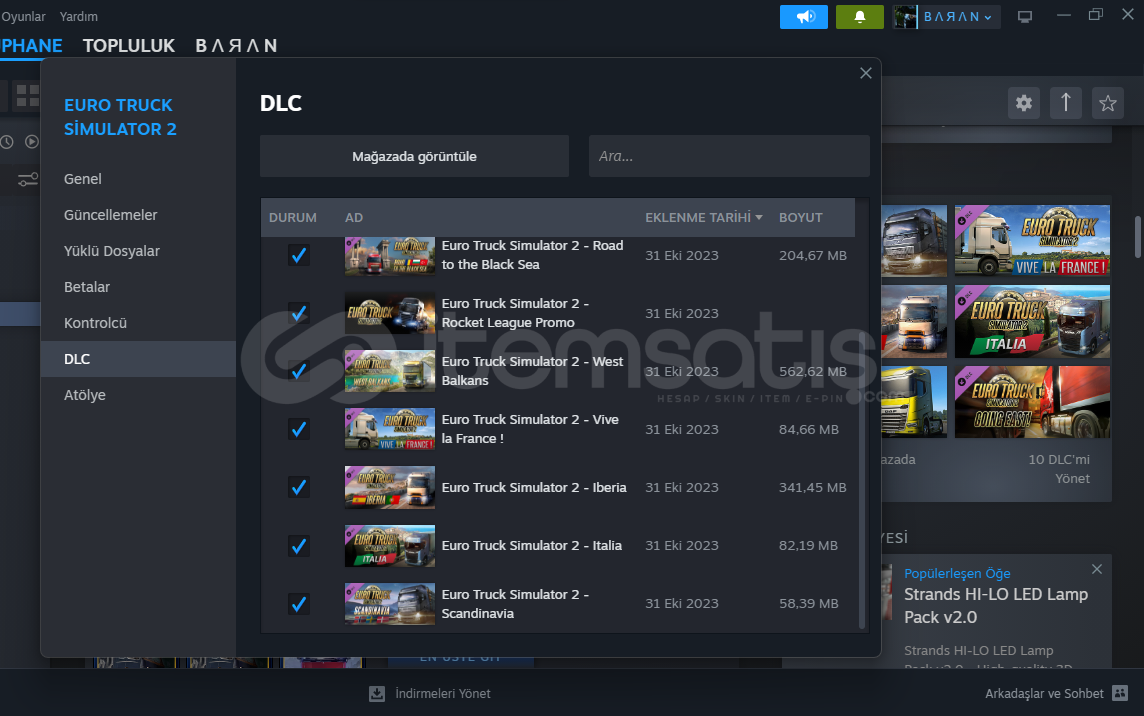1144x716 pixels.
Task: Open the Strands HI-LO LED Lamp Pack title
Action: [x=996, y=606]
